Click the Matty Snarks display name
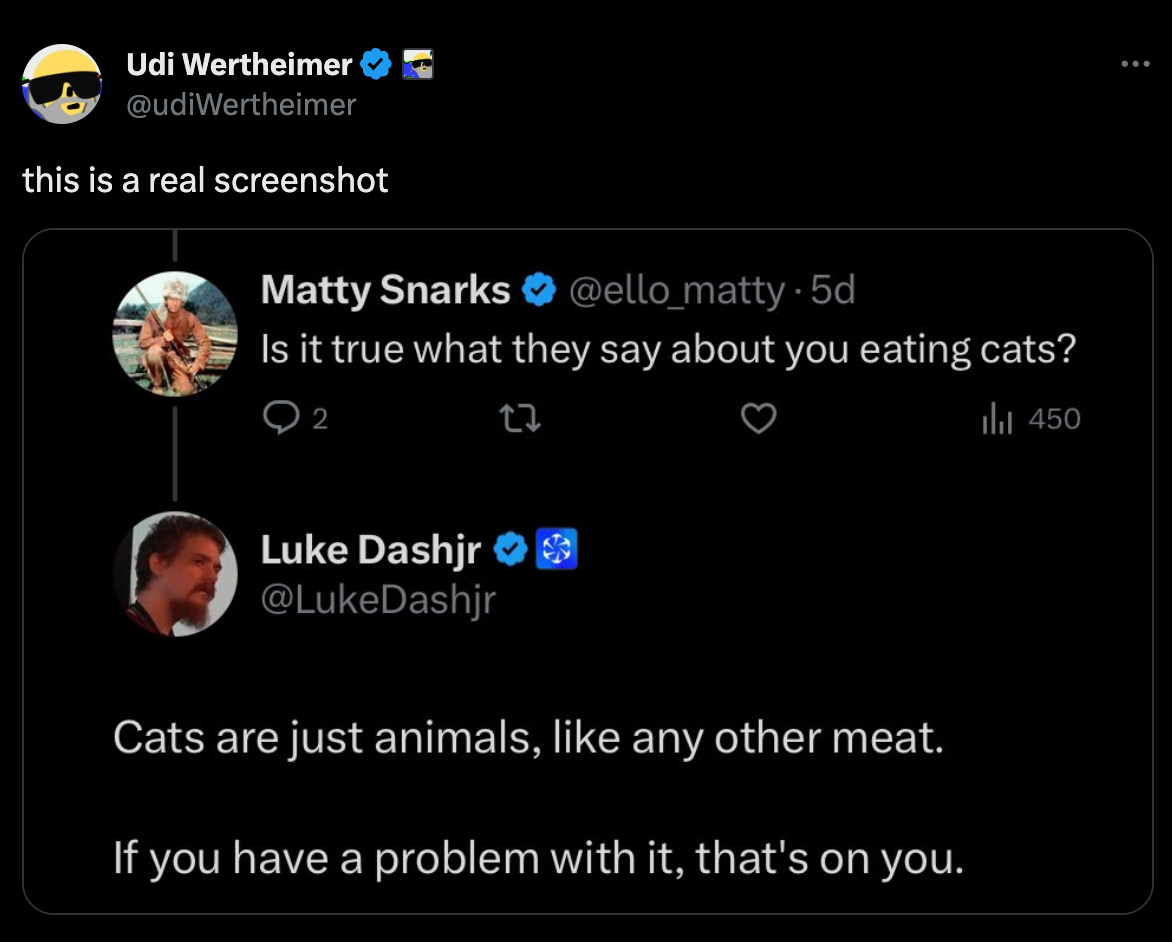Viewport: 1172px width, 942px height. point(386,291)
